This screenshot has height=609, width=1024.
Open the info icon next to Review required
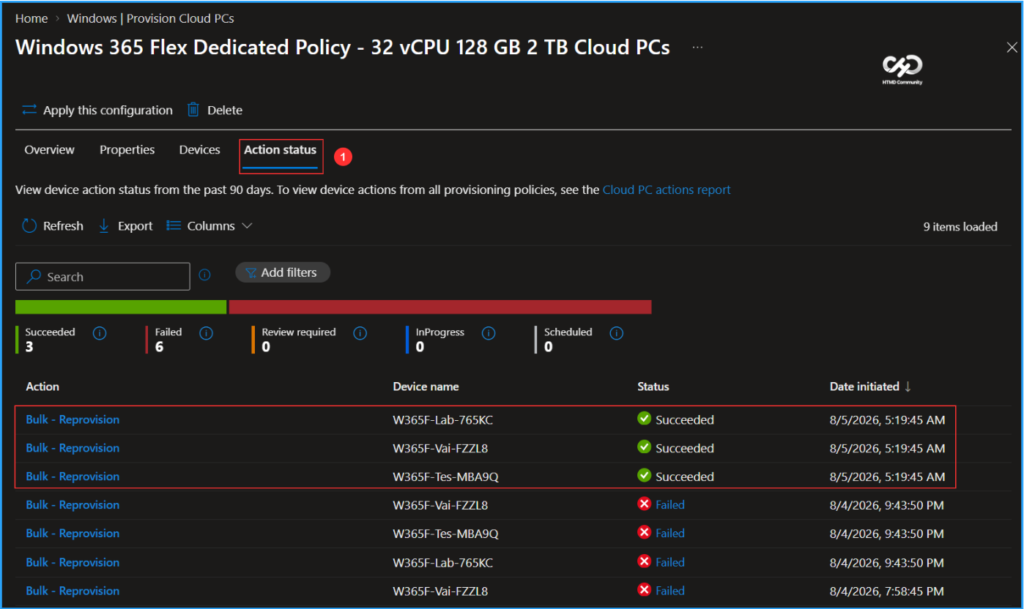tap(360, 333)
